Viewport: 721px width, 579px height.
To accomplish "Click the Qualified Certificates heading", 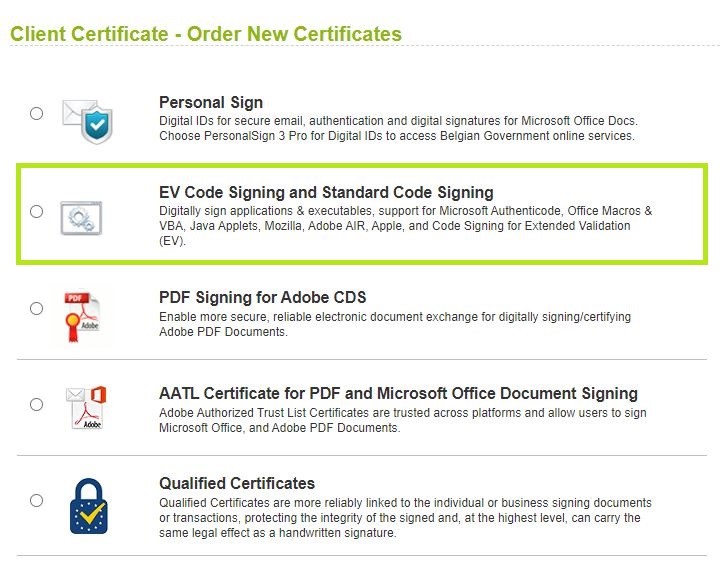I will [237, 483].
